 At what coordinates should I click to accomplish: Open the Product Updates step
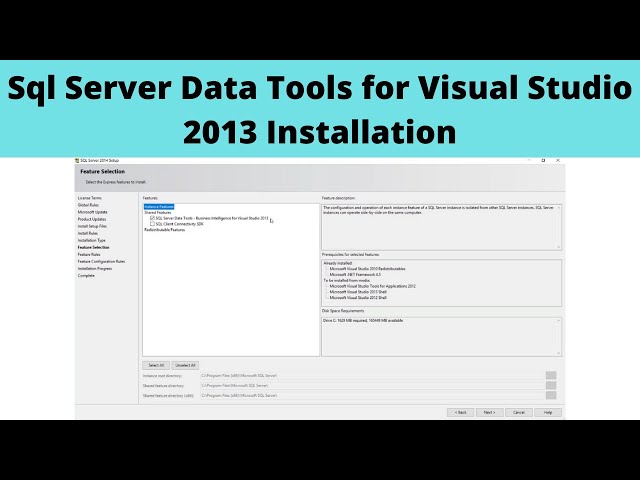tap(92, 219)
